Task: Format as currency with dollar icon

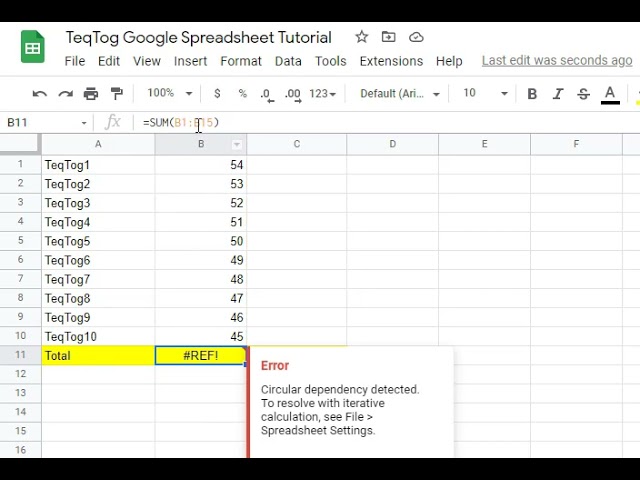Action: coord(217,94)
